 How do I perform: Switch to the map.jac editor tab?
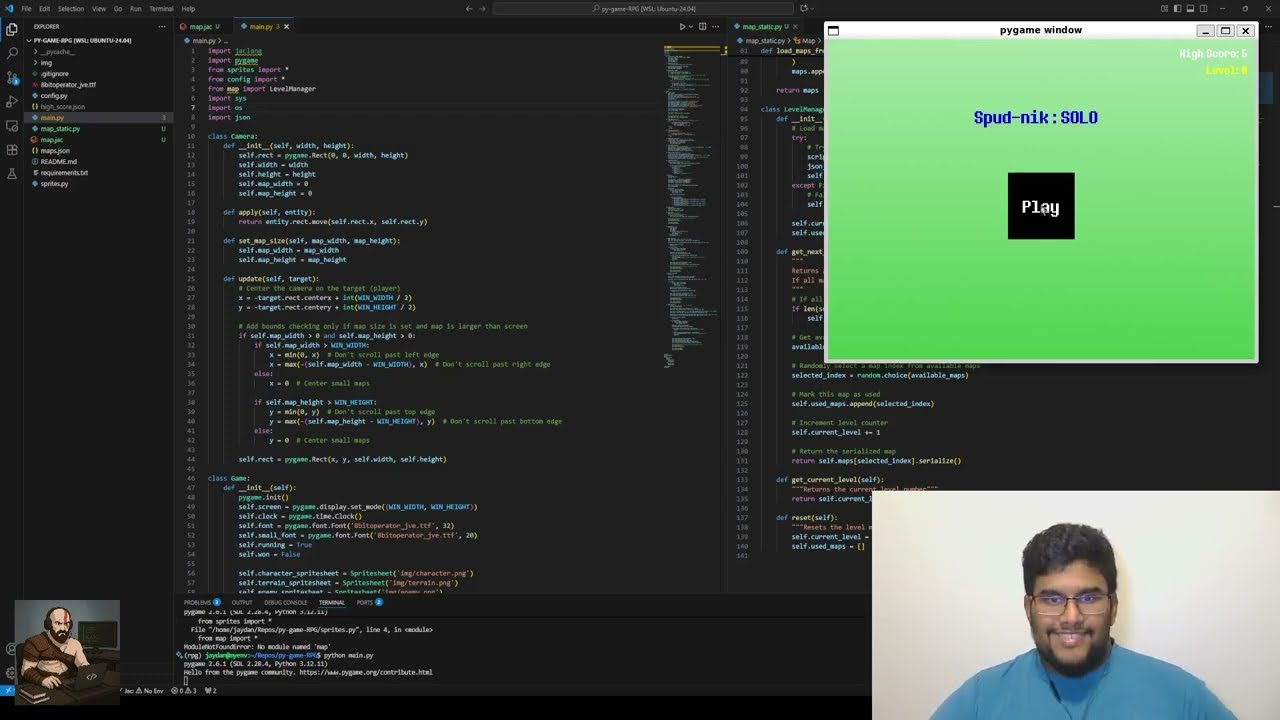click(x=204, y=26)
